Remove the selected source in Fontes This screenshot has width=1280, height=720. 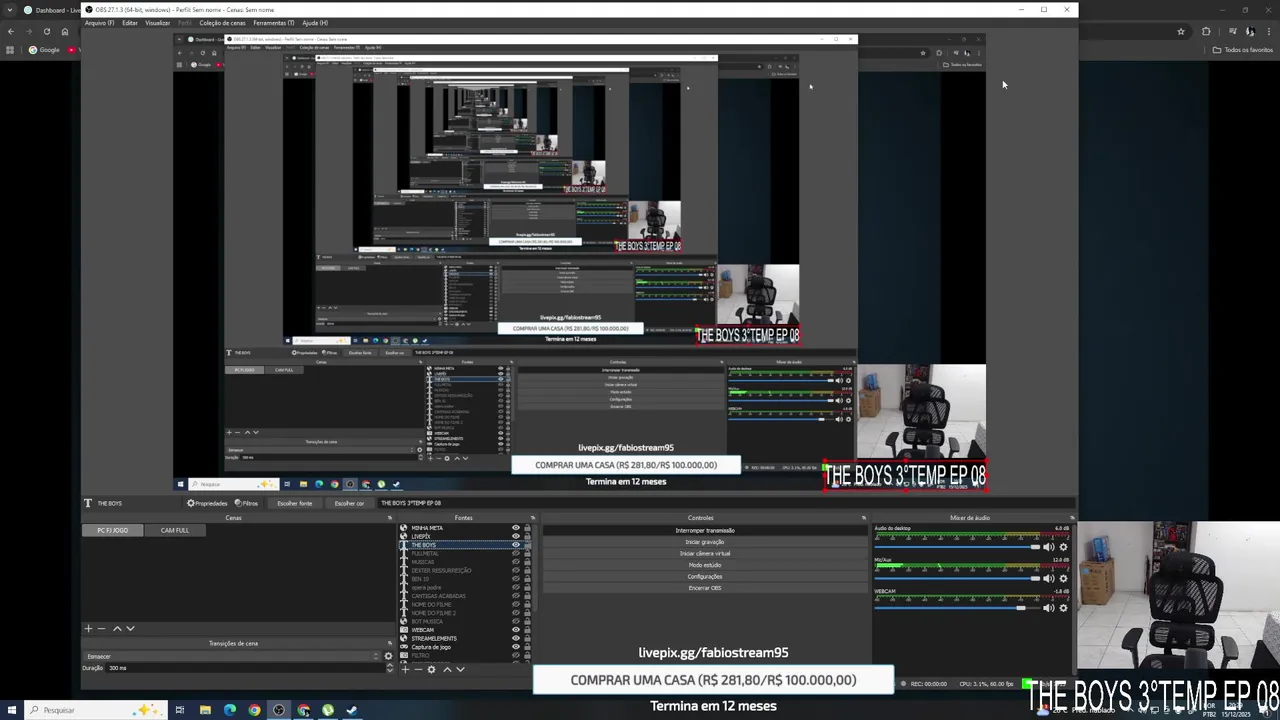coord(417,669)
